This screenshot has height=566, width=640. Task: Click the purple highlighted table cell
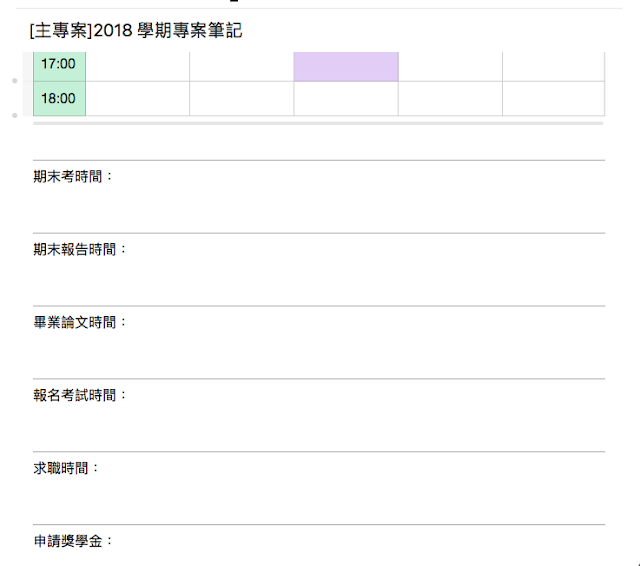(x=346, y=66)
